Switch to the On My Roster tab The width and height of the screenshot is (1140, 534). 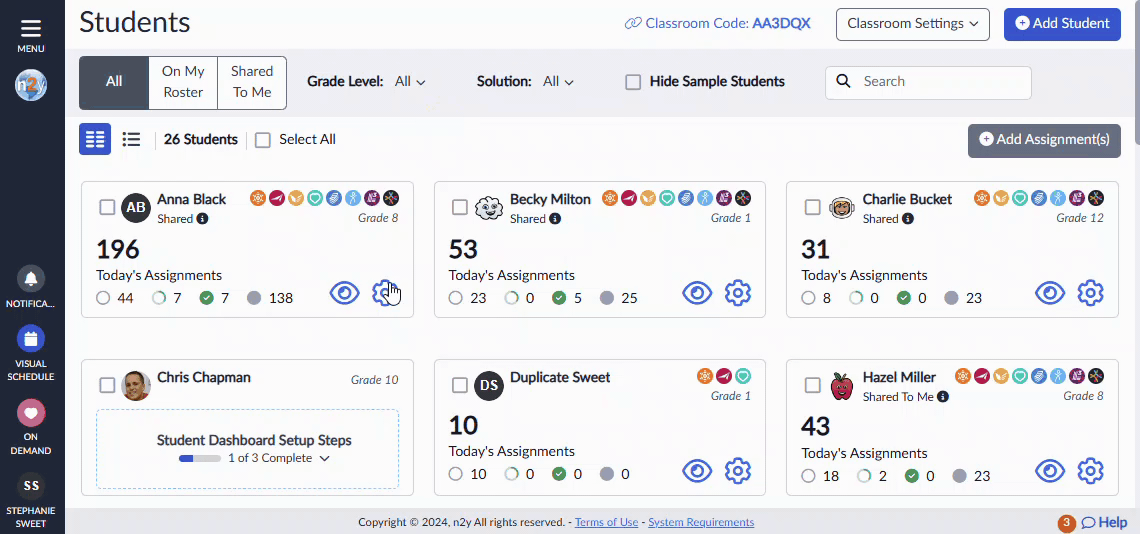(183, 81)
